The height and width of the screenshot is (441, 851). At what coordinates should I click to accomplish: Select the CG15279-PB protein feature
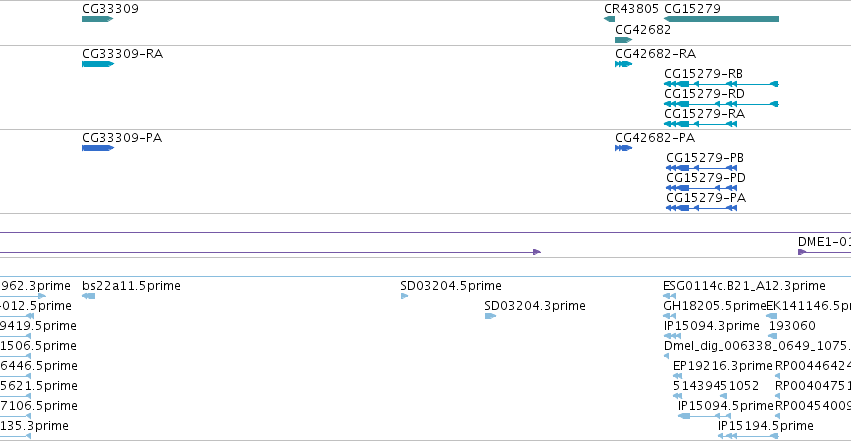point(701,168)
